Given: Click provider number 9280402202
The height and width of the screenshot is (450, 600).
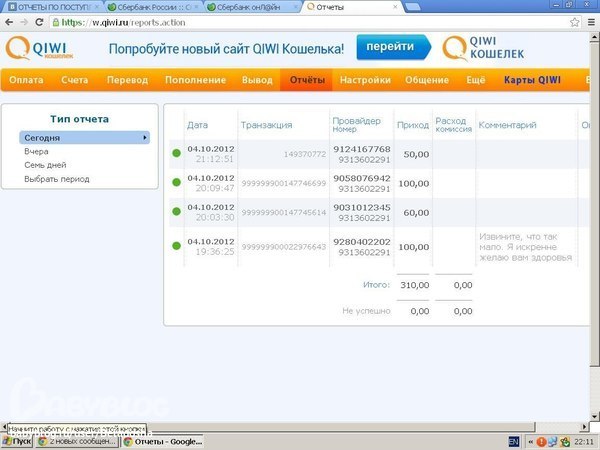Looking at the screenshot, I should [x=362, y=242].
